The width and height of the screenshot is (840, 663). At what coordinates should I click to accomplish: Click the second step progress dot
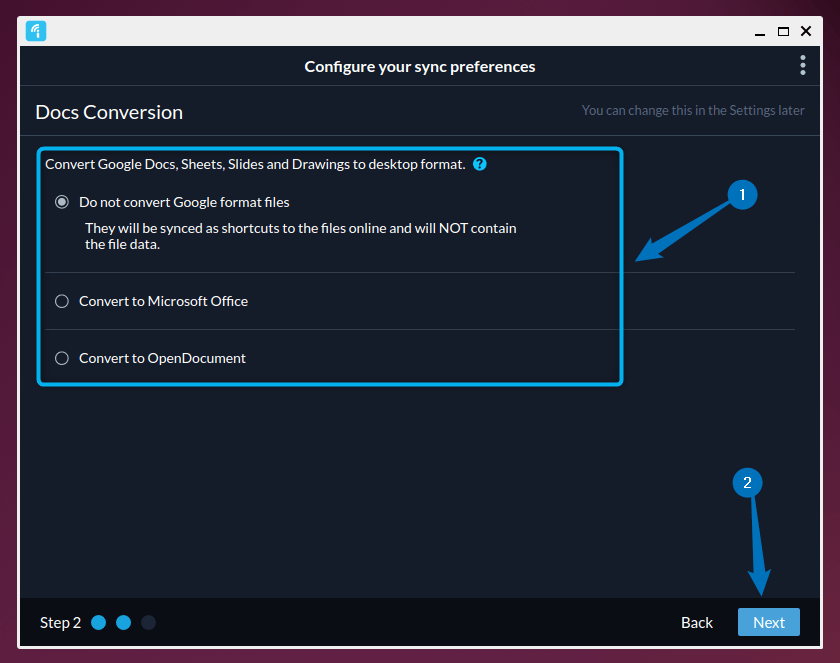click(x=123, y=622)
